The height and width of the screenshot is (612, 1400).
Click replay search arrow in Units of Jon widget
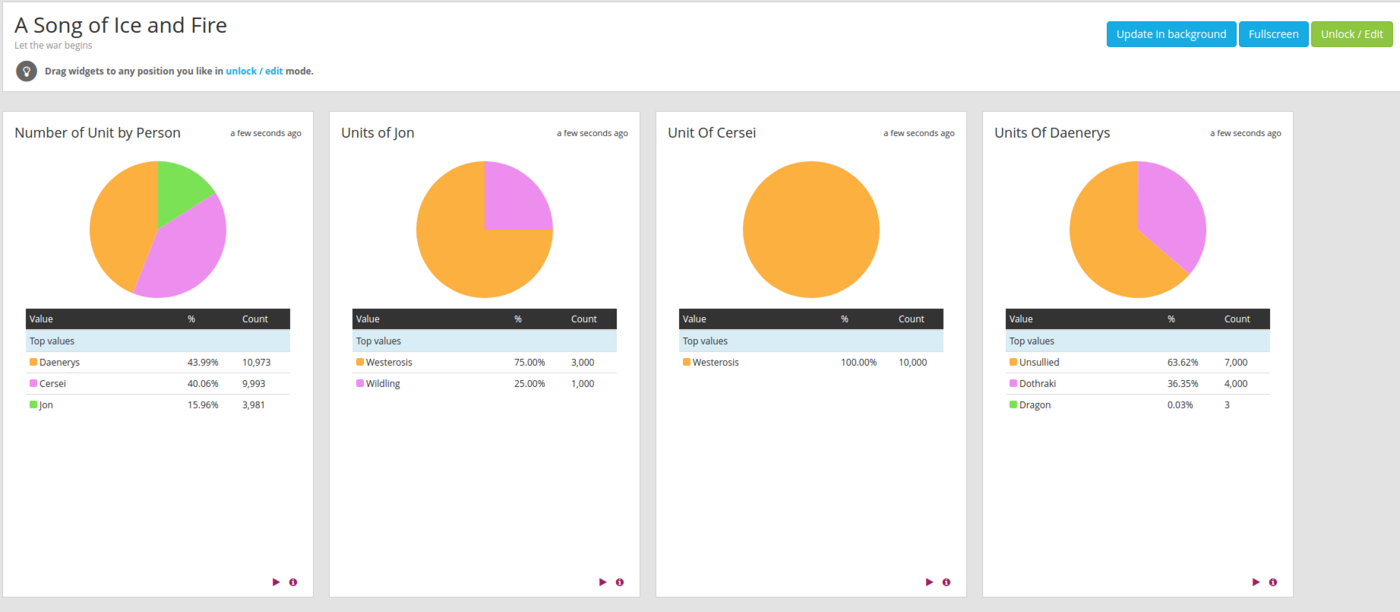(603, 582)
